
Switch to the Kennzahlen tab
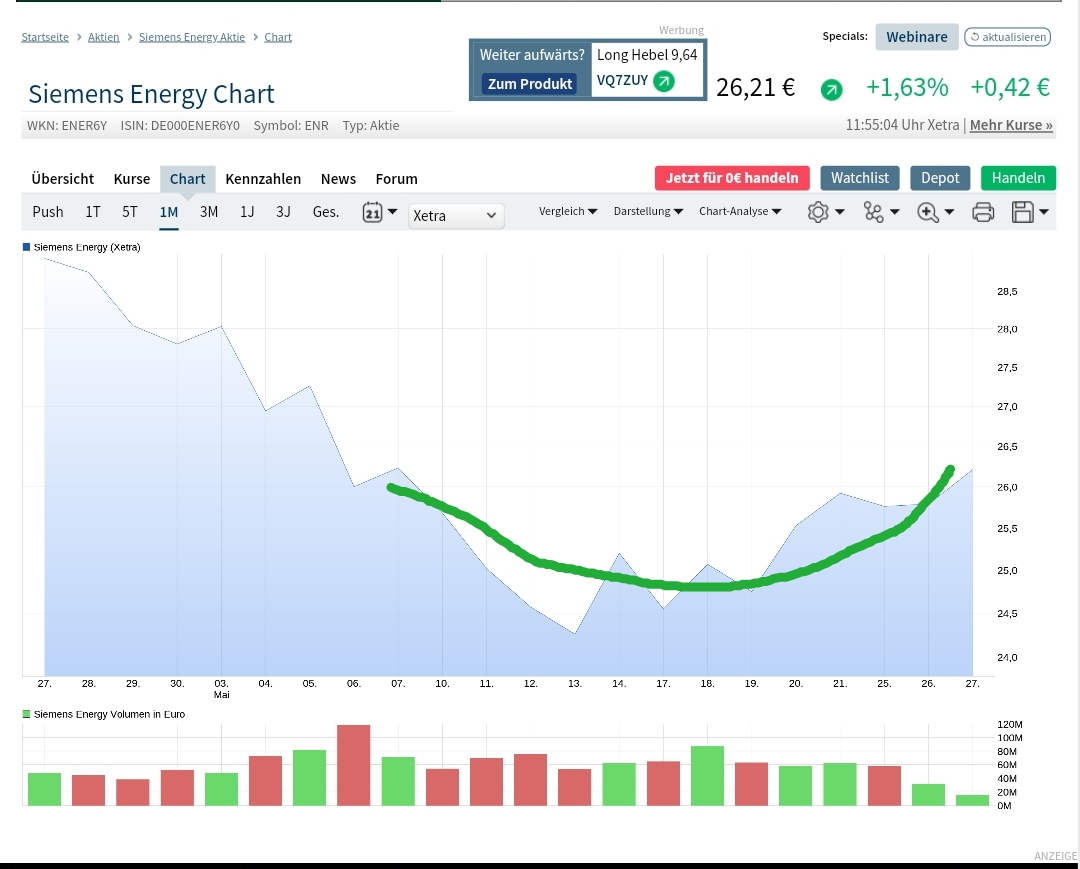pos(263,179)
